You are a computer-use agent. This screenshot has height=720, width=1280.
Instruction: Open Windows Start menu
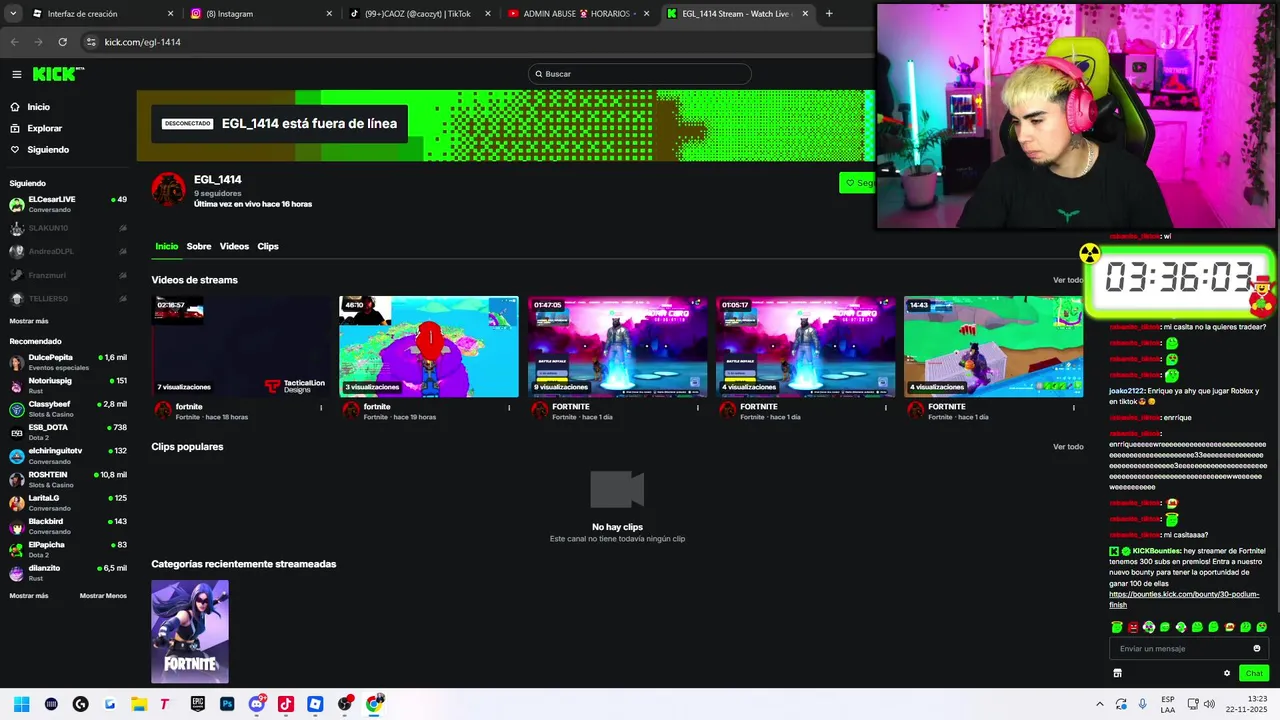21,704
